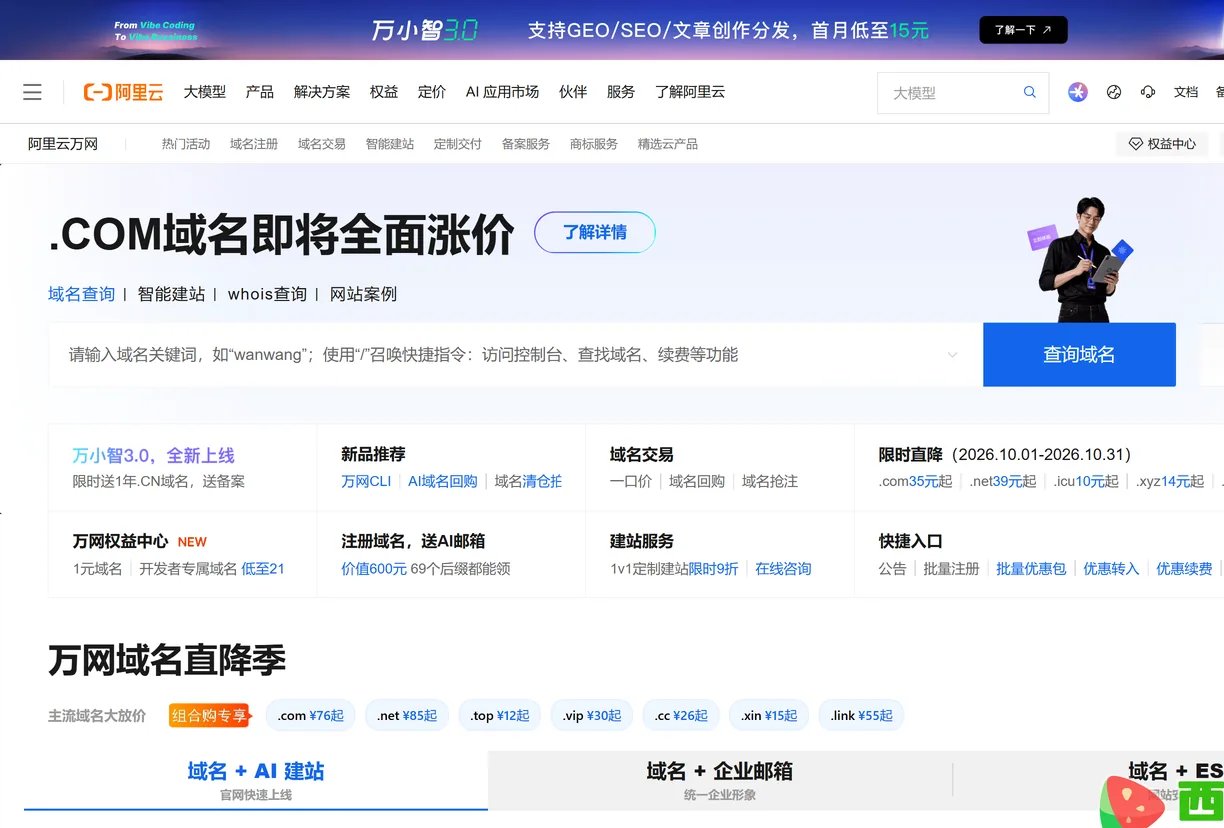Open 商标服务 in sub navigation
The height and width of the screenshot is (828, 1224).
(x=594, y=144)
